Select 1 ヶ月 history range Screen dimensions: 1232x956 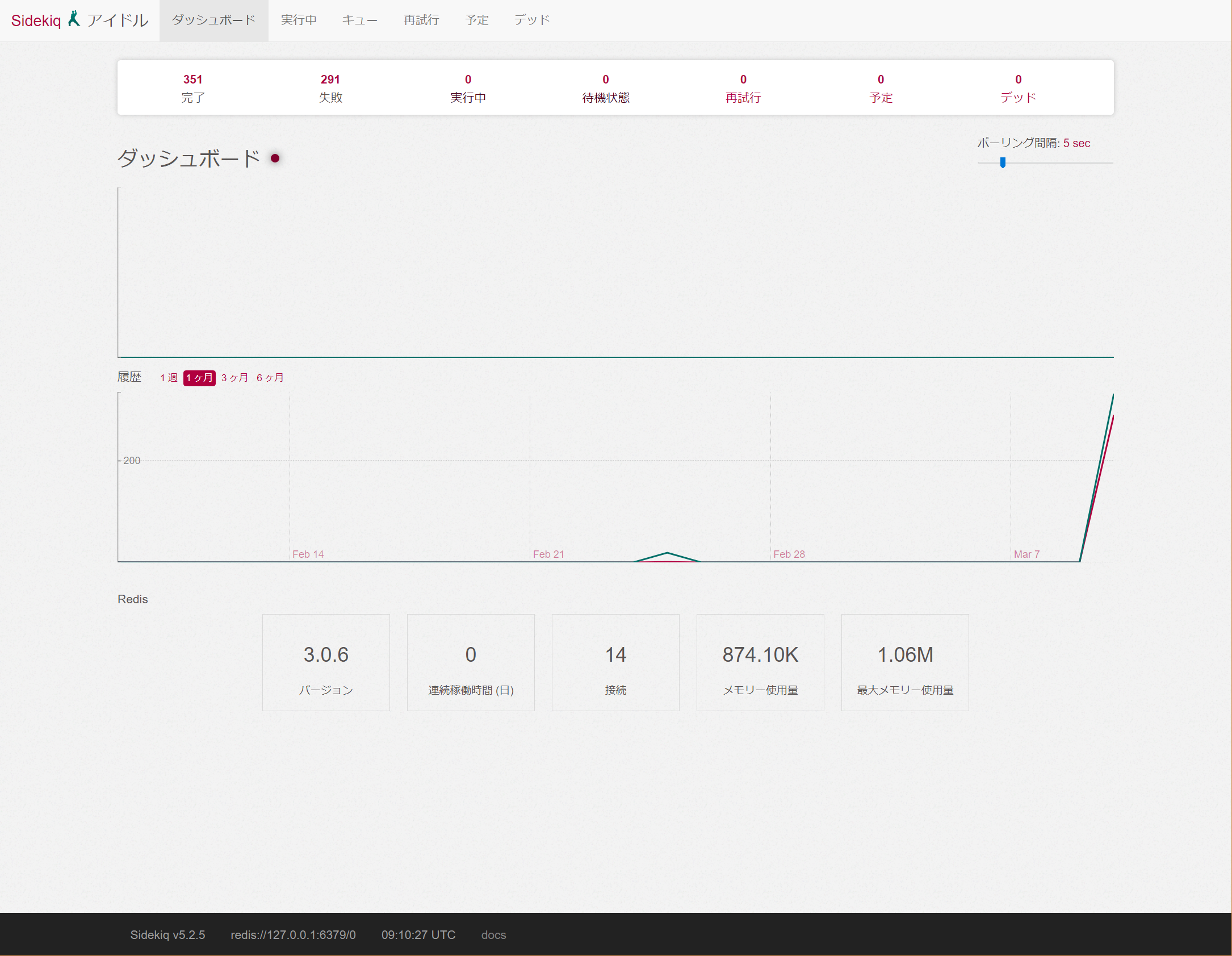199,378
